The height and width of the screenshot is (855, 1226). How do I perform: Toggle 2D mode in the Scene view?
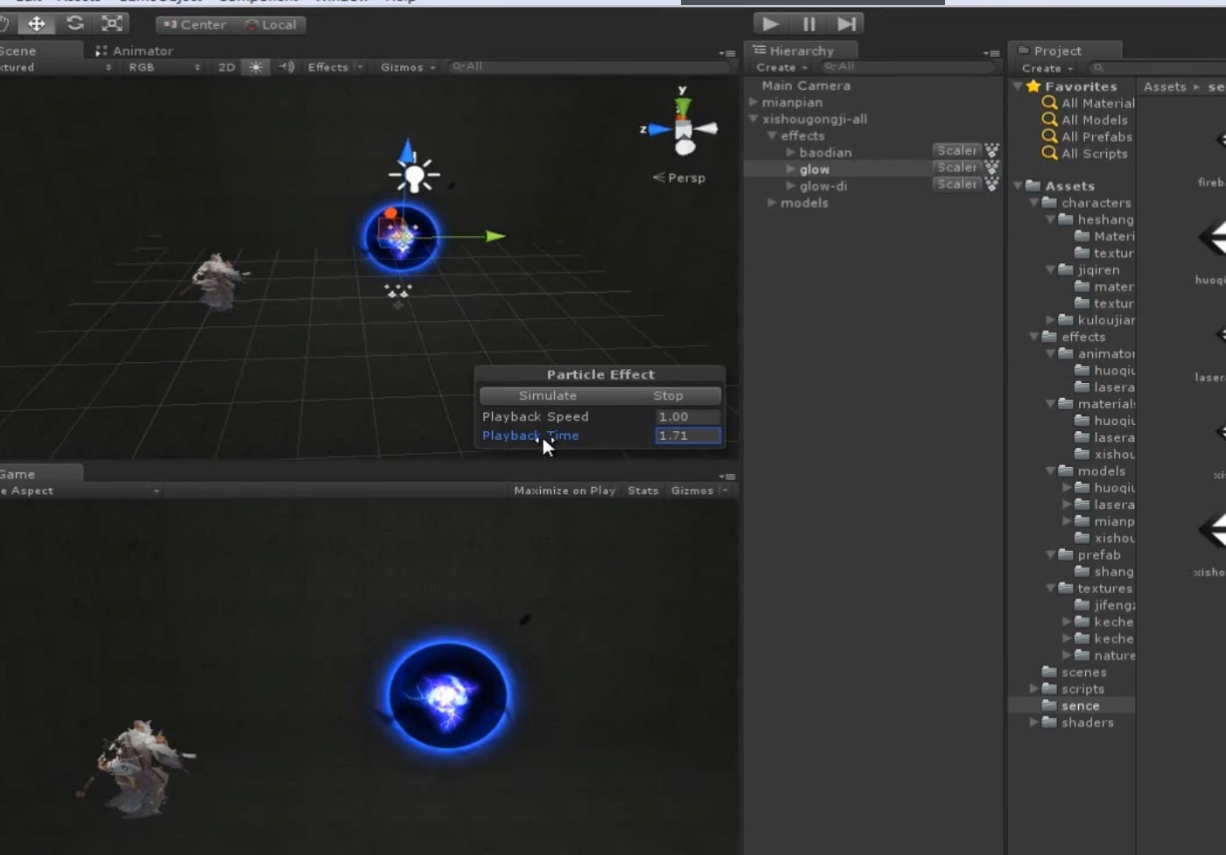point(227,67)
